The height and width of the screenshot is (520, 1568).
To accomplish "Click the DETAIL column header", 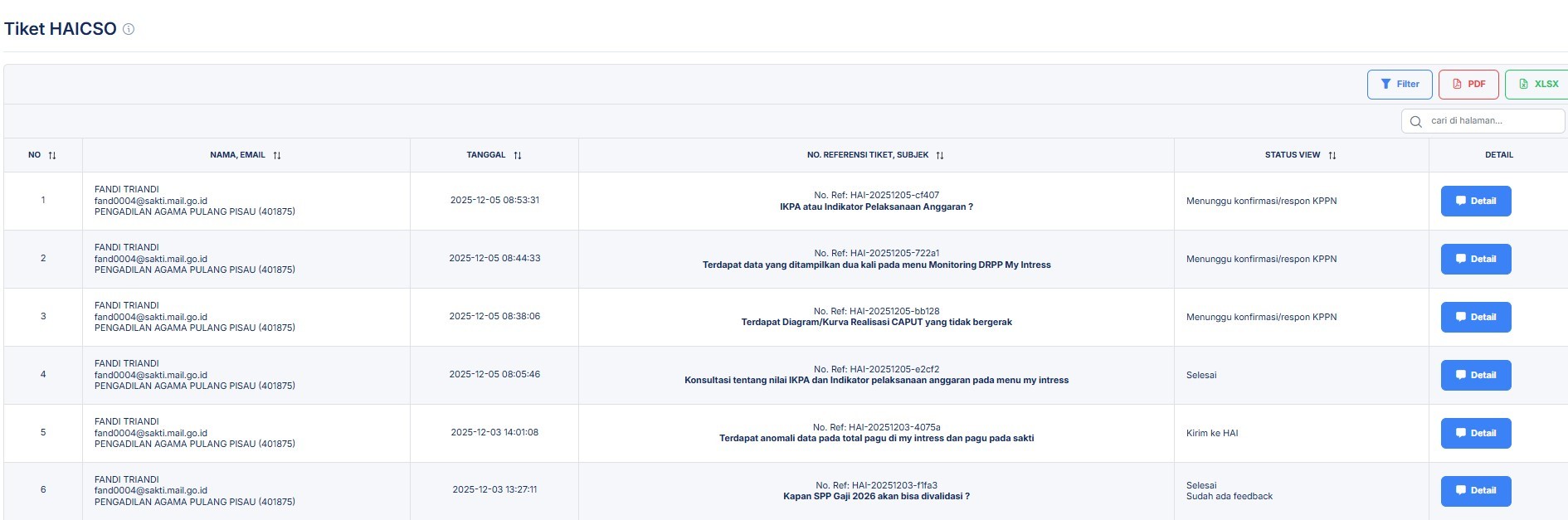I will point(1498,155).
